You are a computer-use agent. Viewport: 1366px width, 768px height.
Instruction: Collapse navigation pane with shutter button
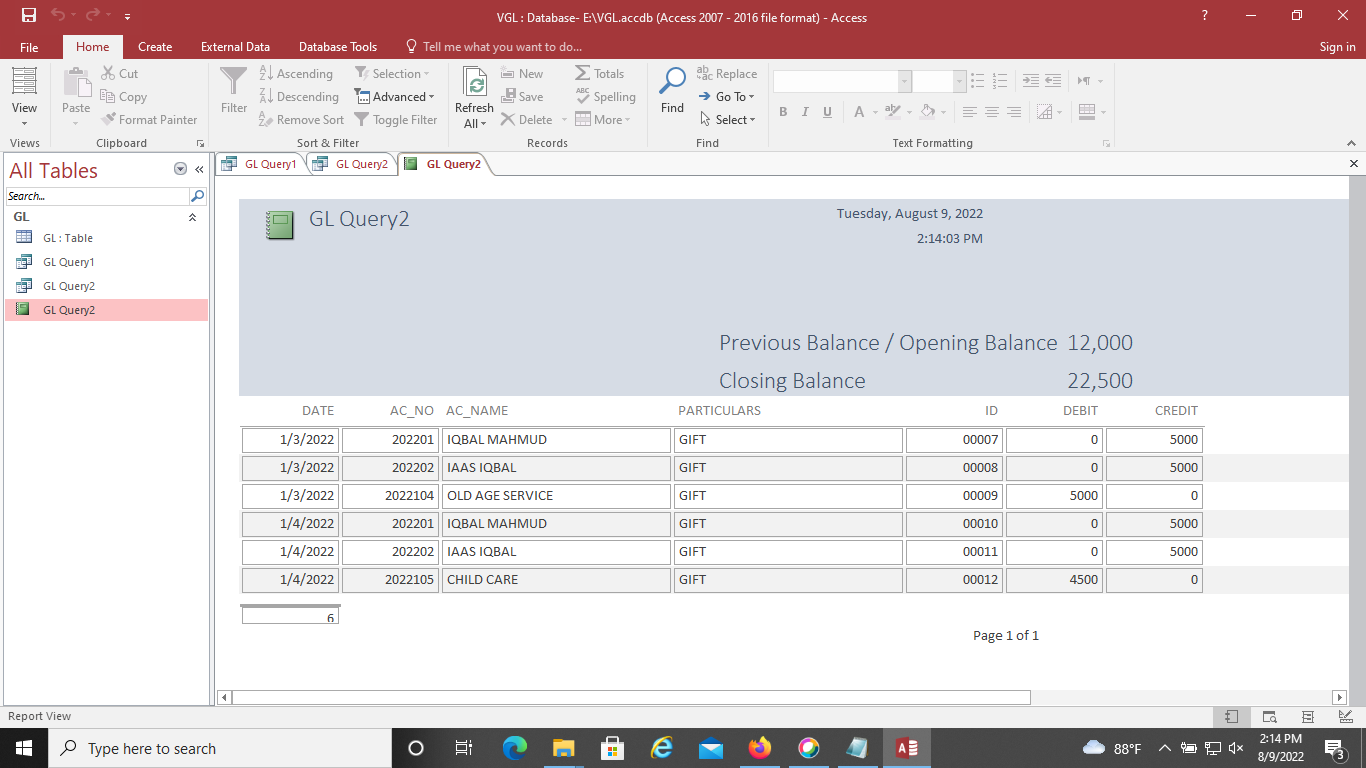pos(199,170)
